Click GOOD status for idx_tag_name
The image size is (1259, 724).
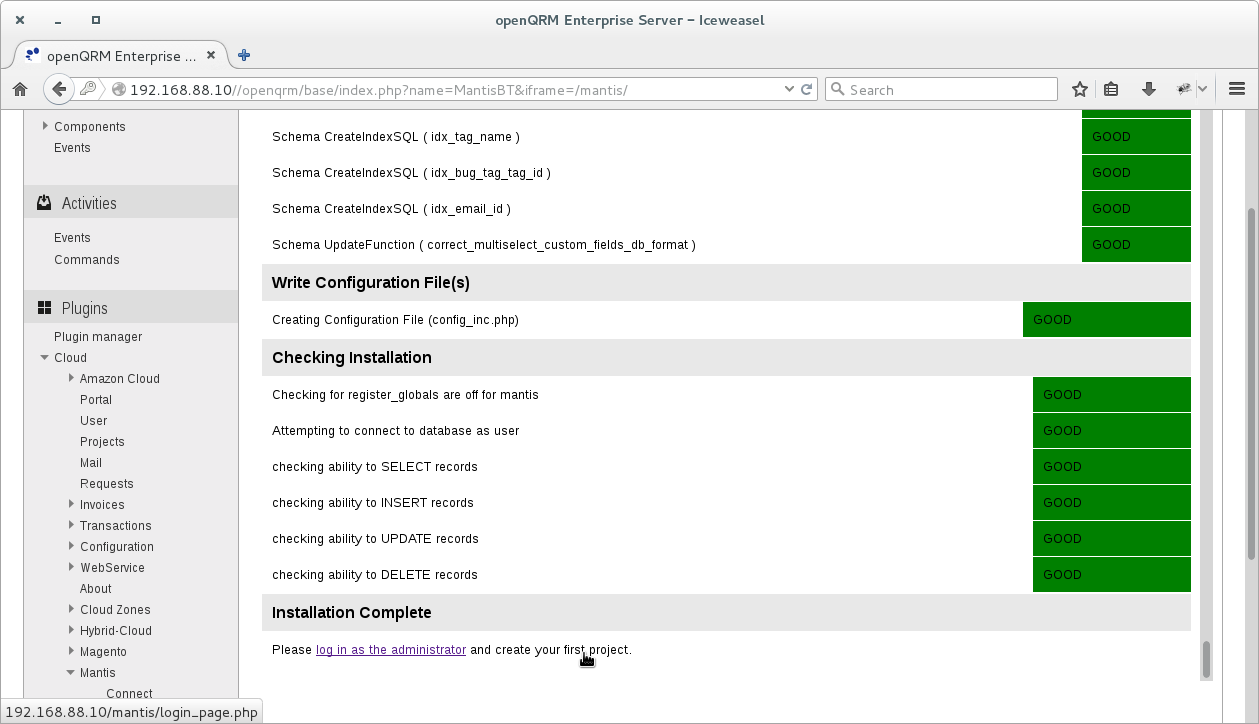[1136, 137]
